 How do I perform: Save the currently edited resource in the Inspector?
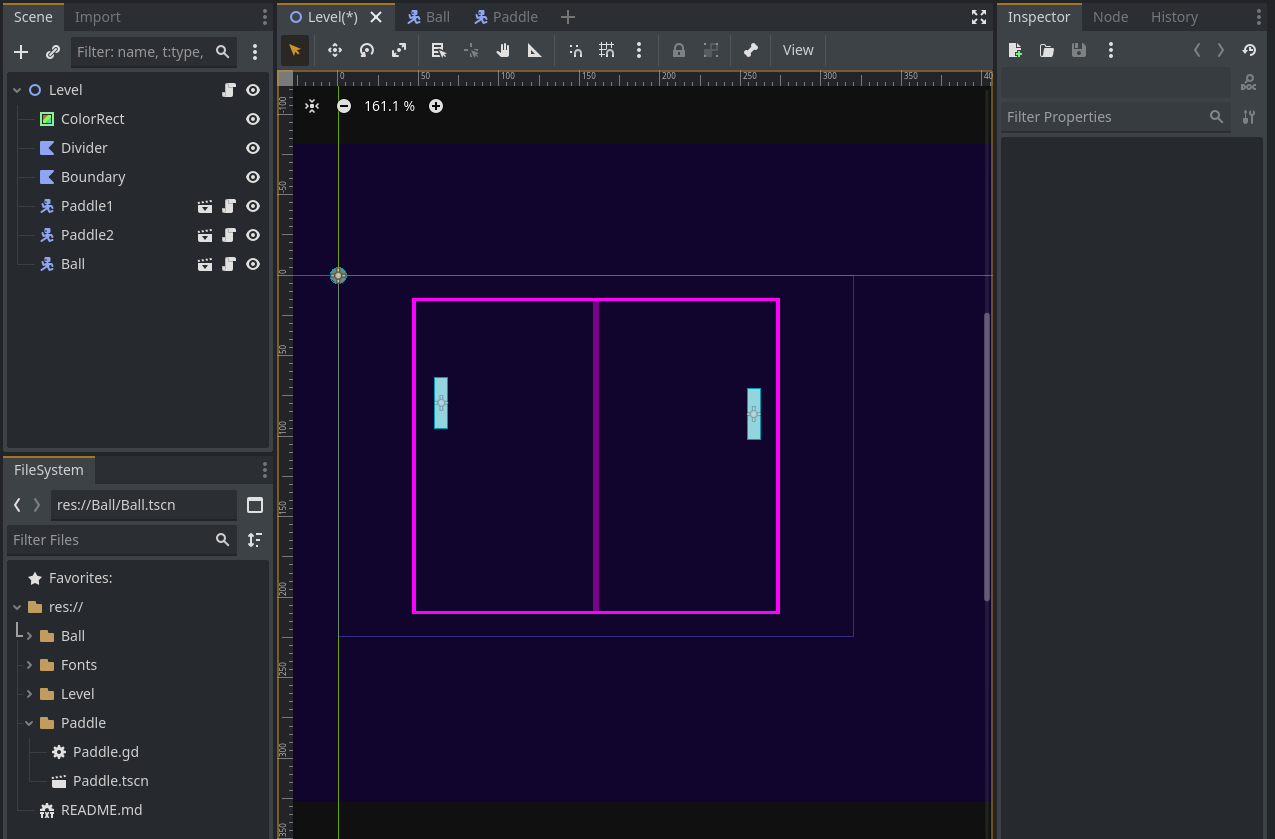[x=1078, y=50]
